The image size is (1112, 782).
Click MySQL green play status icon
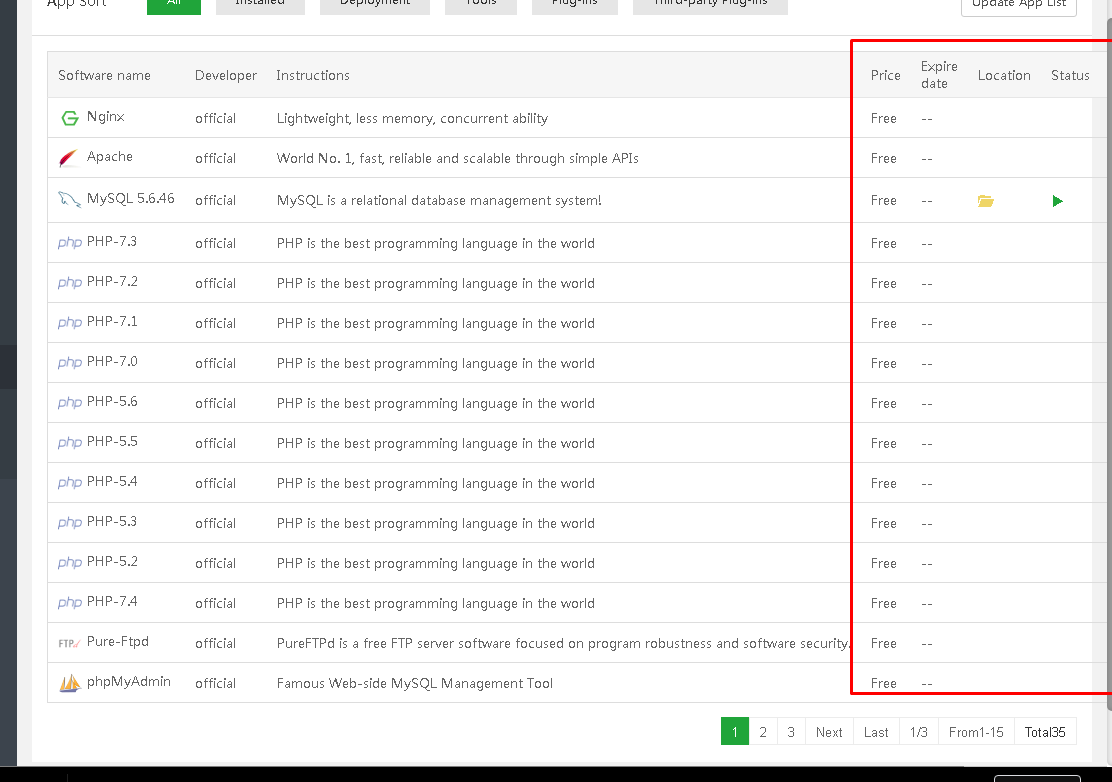[x=1057, y=201]
